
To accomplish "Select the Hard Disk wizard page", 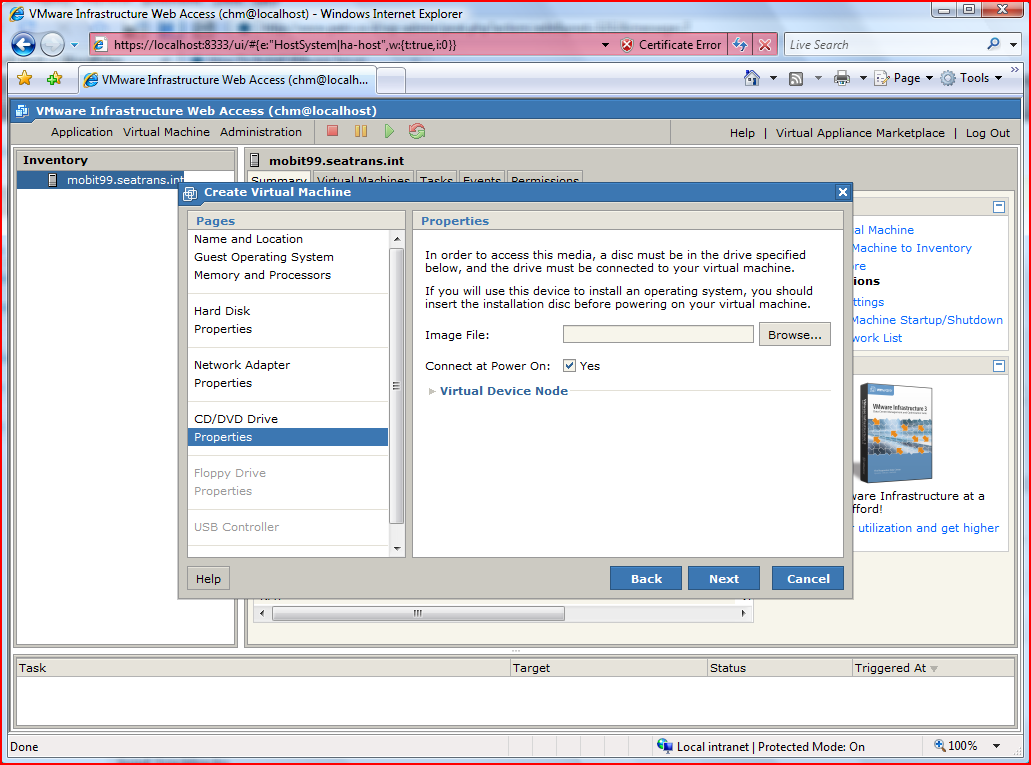I will click(222, 310).
